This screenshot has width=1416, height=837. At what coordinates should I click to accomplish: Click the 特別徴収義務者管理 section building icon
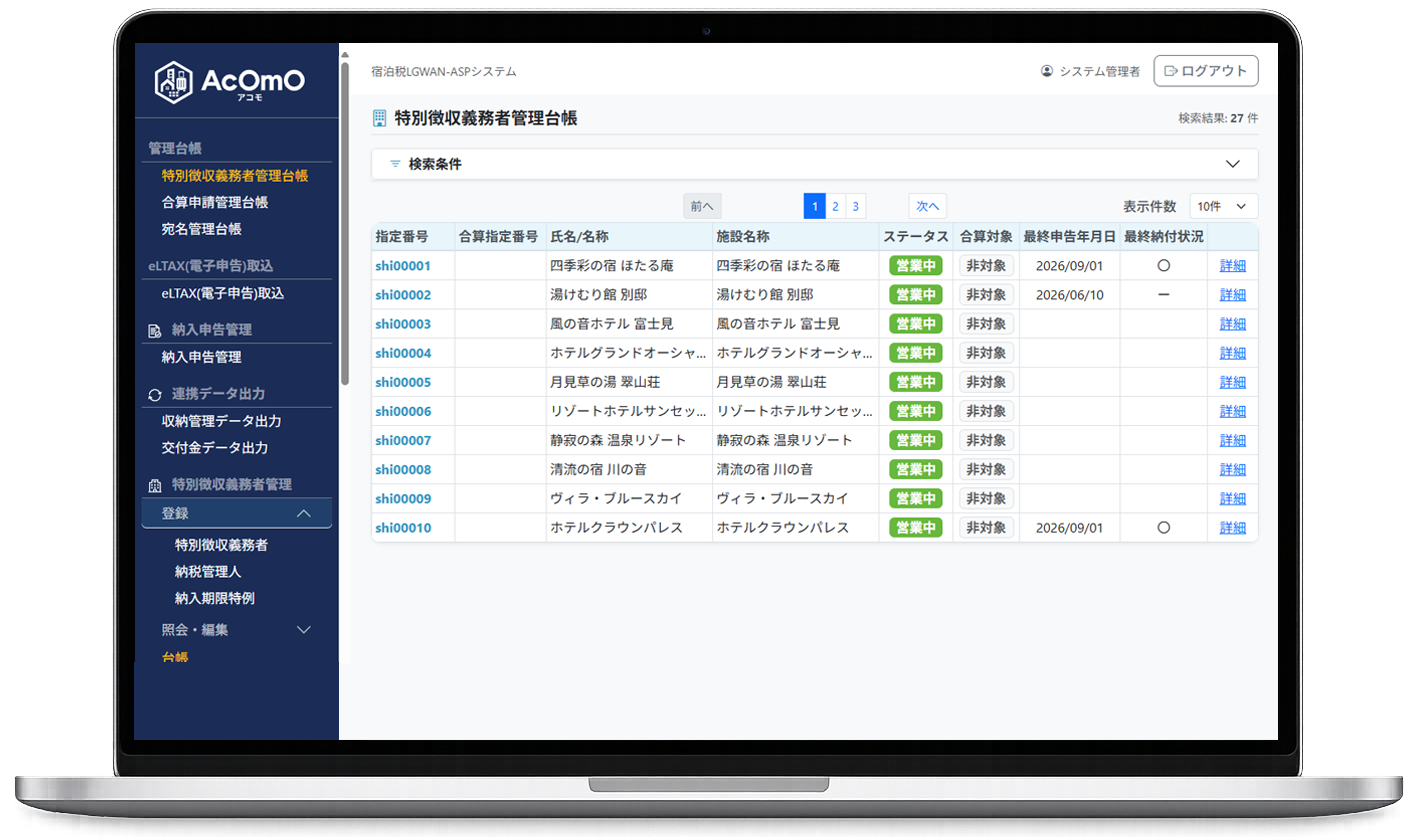coord(154,485)
